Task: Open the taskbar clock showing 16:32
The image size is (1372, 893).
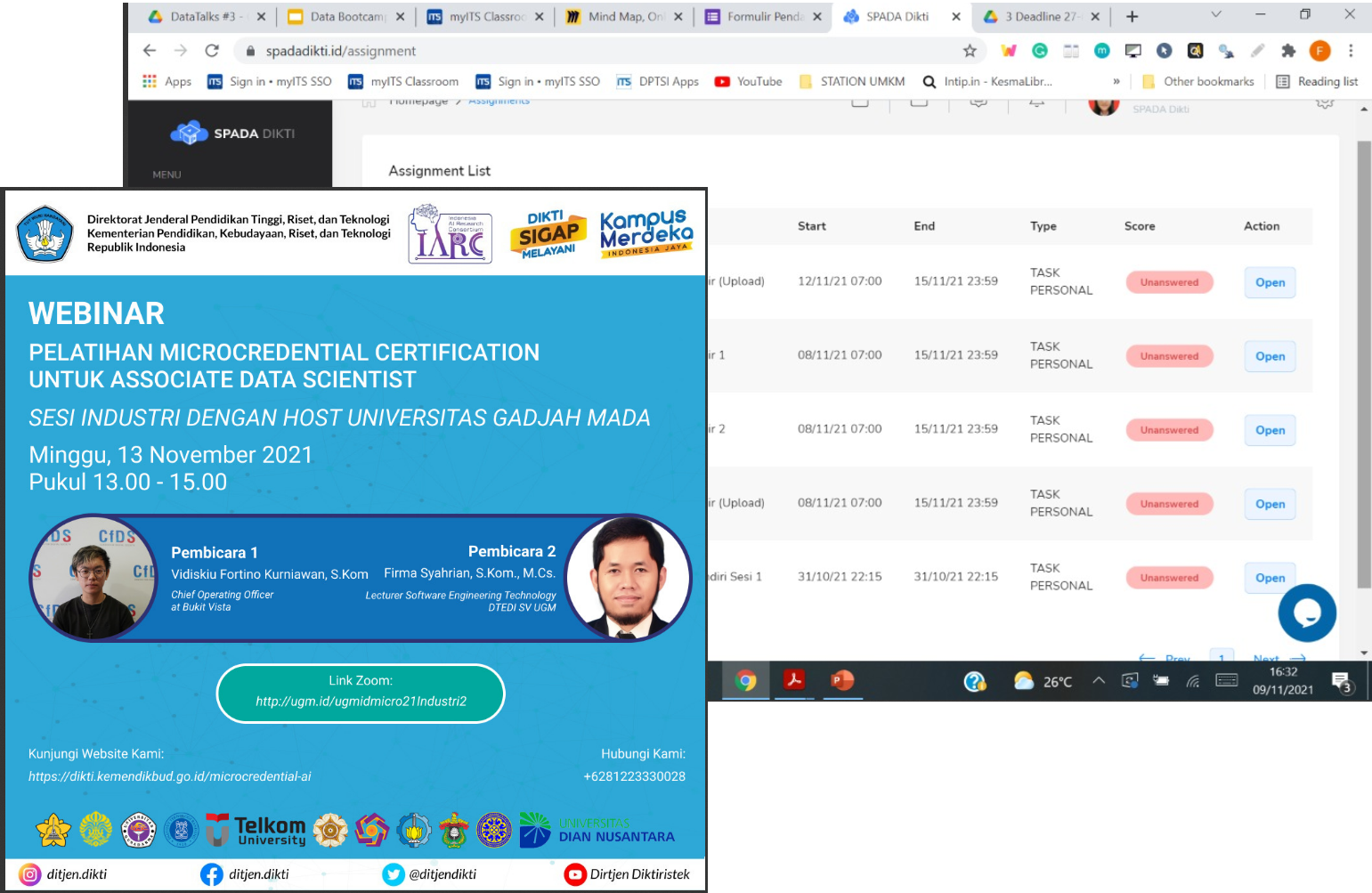Action: [1283, 681]
